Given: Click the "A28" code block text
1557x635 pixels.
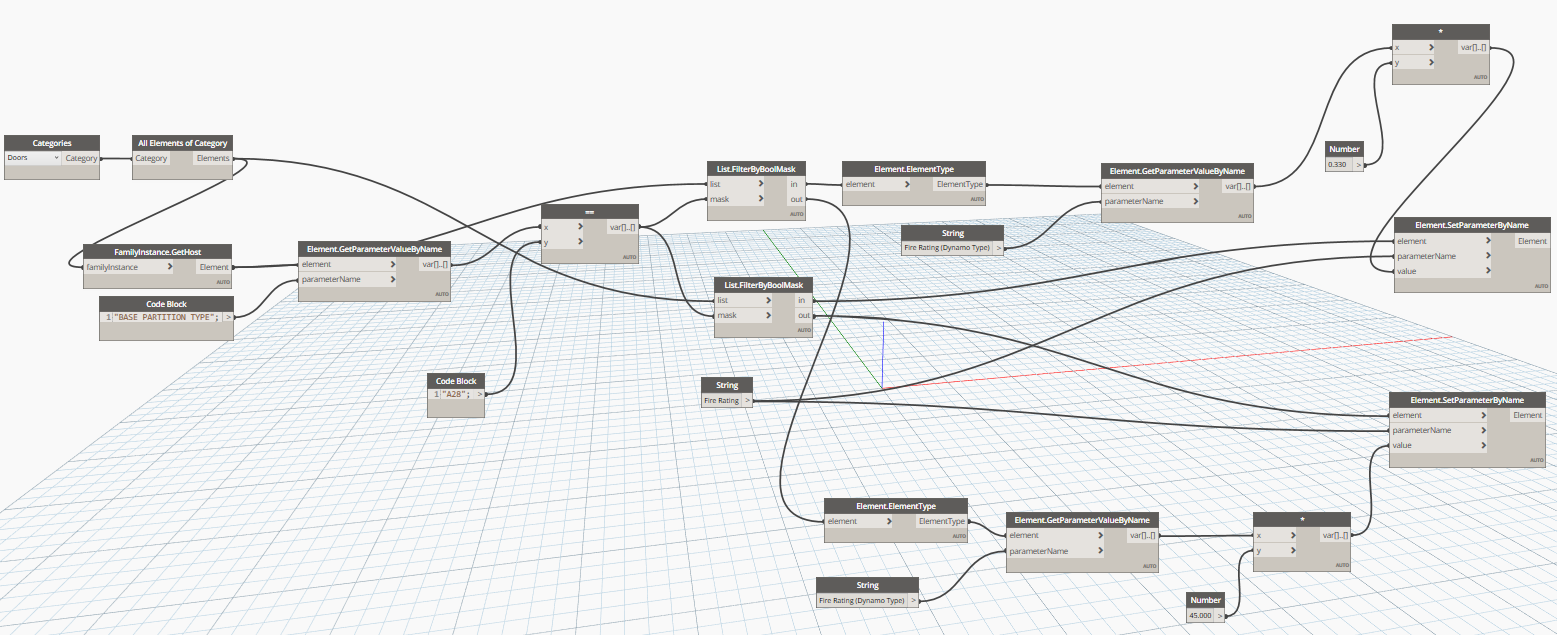Looking at the screenshot, I should (455, 394).
